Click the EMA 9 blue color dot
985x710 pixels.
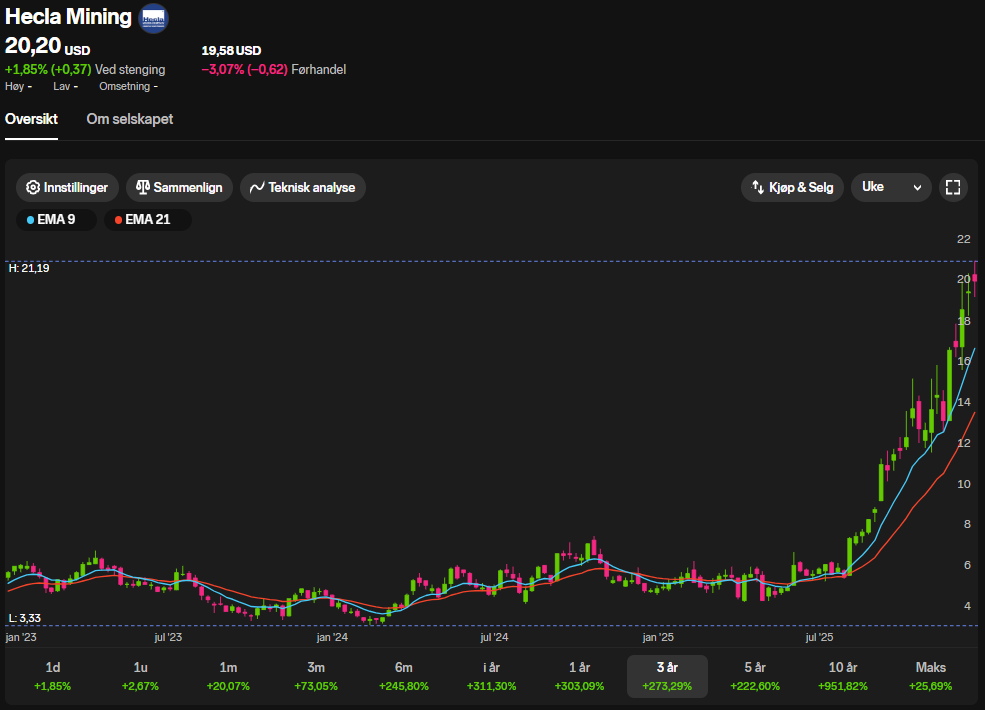31,220
